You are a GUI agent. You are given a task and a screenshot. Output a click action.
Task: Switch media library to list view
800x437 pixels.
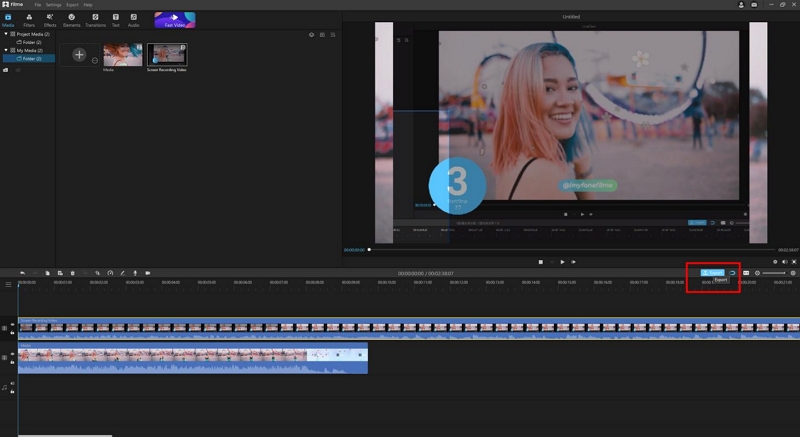pos(333,35)
